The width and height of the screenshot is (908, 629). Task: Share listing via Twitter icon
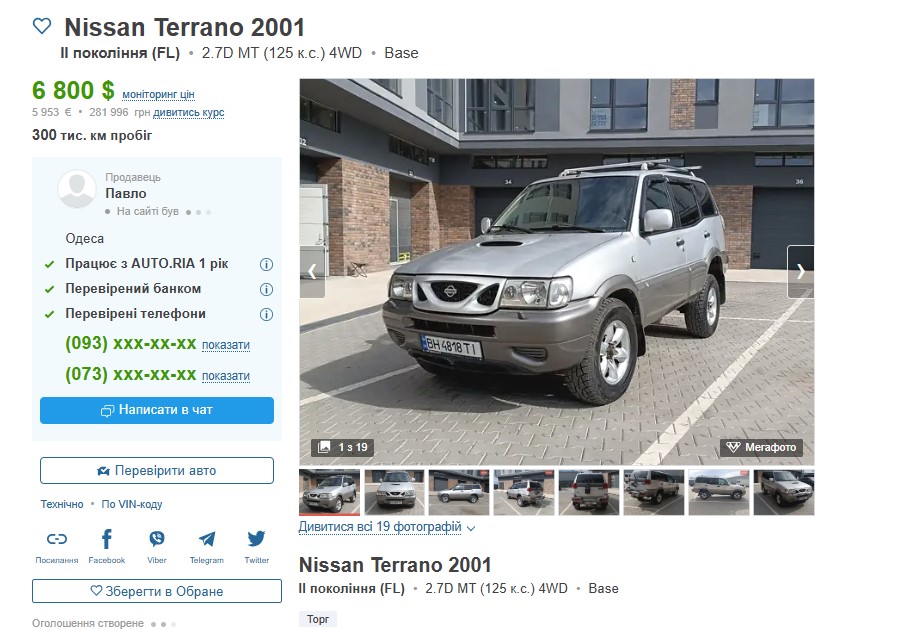tap(257, 539)
